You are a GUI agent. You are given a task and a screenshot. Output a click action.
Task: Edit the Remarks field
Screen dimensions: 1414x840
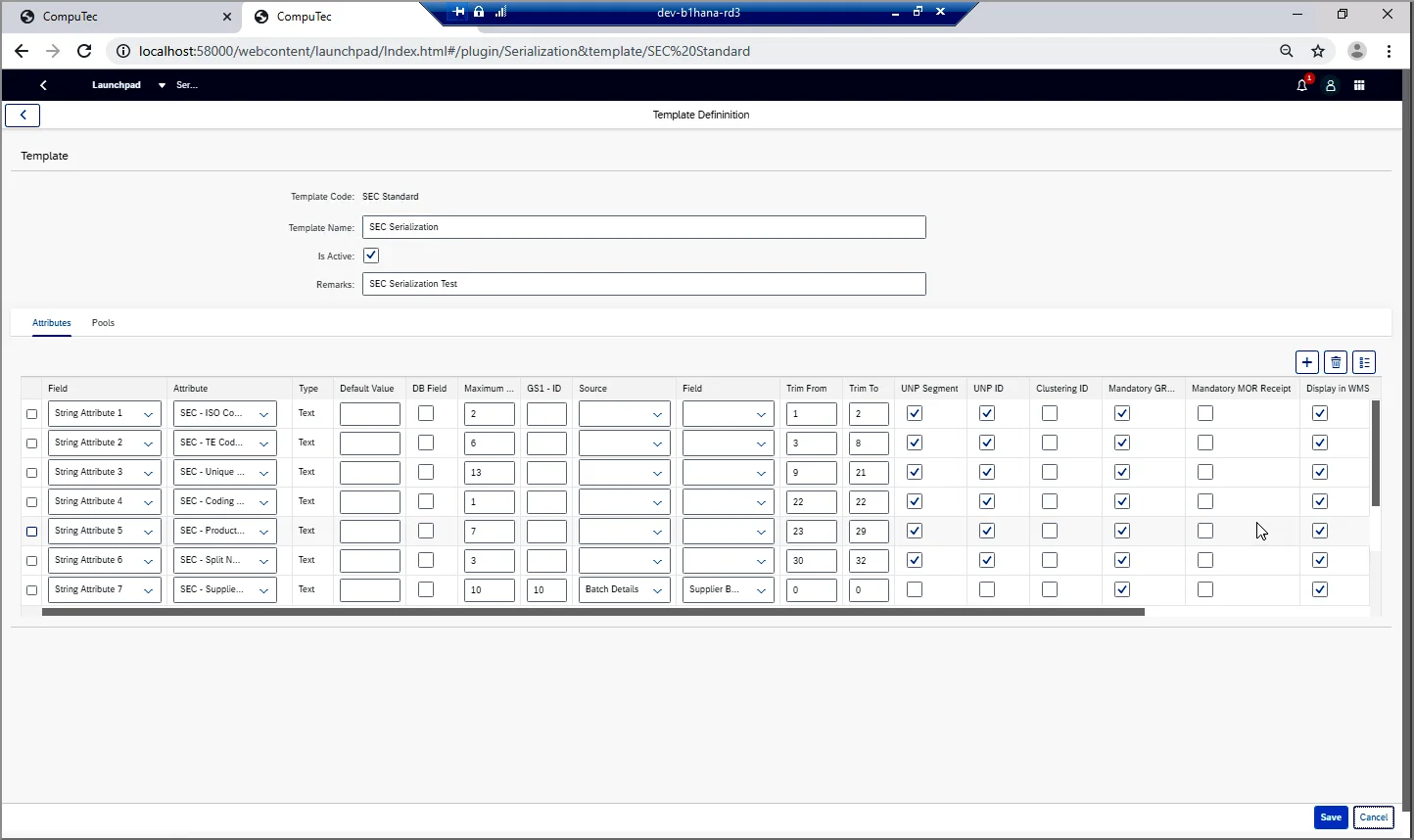coord(644,284)
